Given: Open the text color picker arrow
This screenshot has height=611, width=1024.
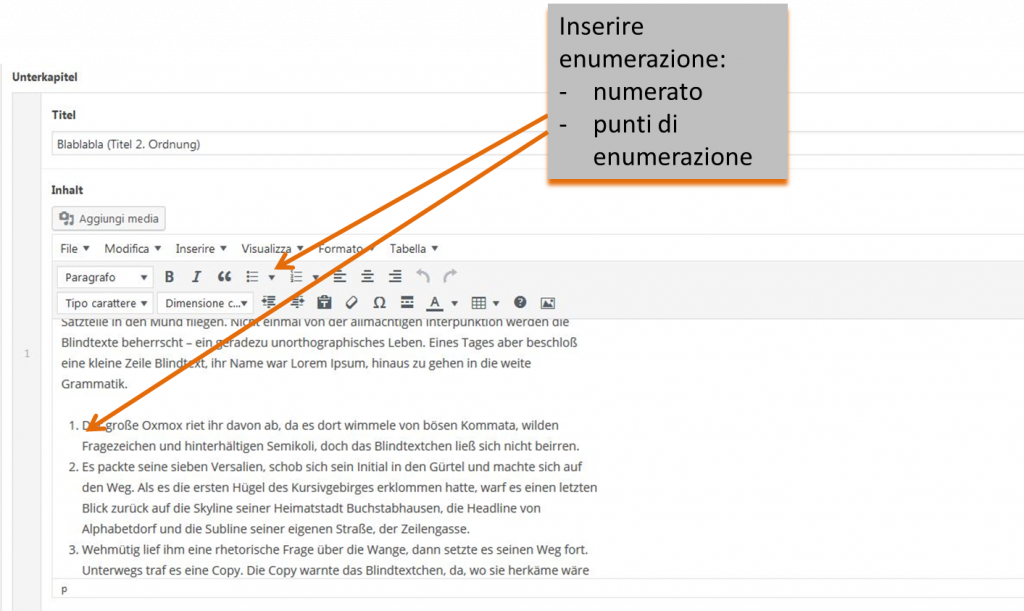Looking at the screenshot, I should pos(455,302).
